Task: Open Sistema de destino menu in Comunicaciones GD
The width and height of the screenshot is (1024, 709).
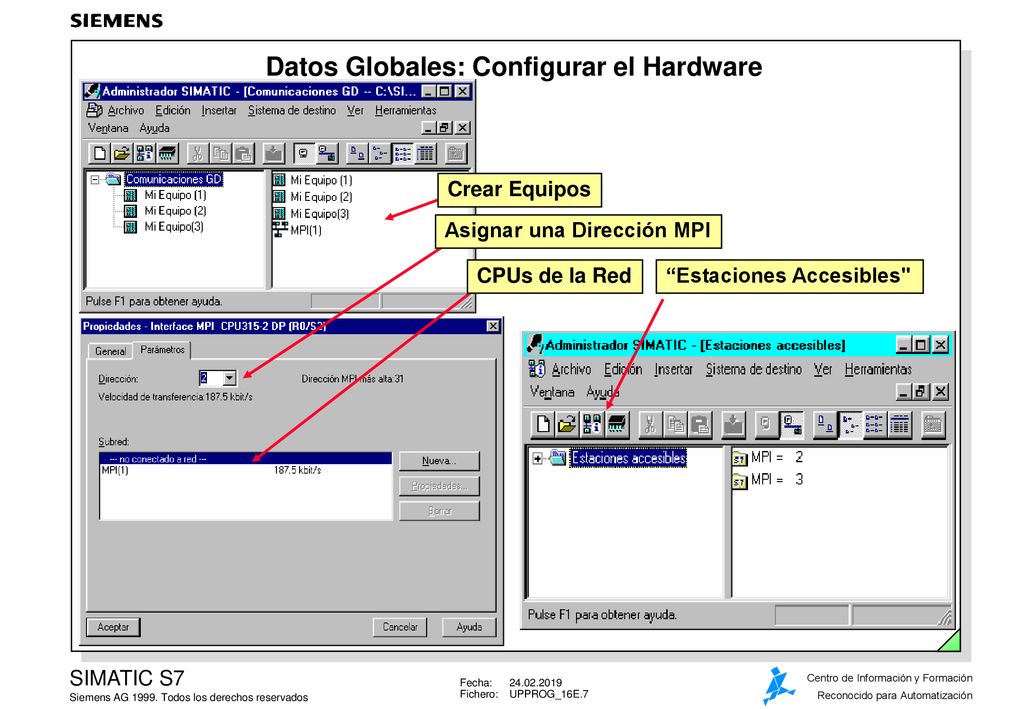Action: tap(291, 110)
